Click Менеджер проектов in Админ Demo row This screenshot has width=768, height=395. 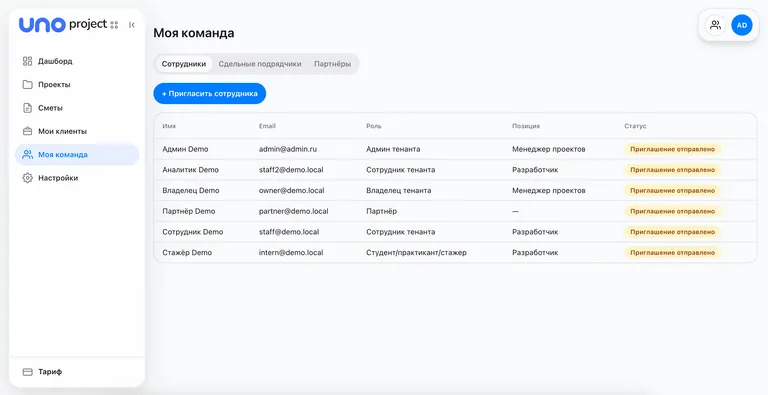click(x=549, y=149)
